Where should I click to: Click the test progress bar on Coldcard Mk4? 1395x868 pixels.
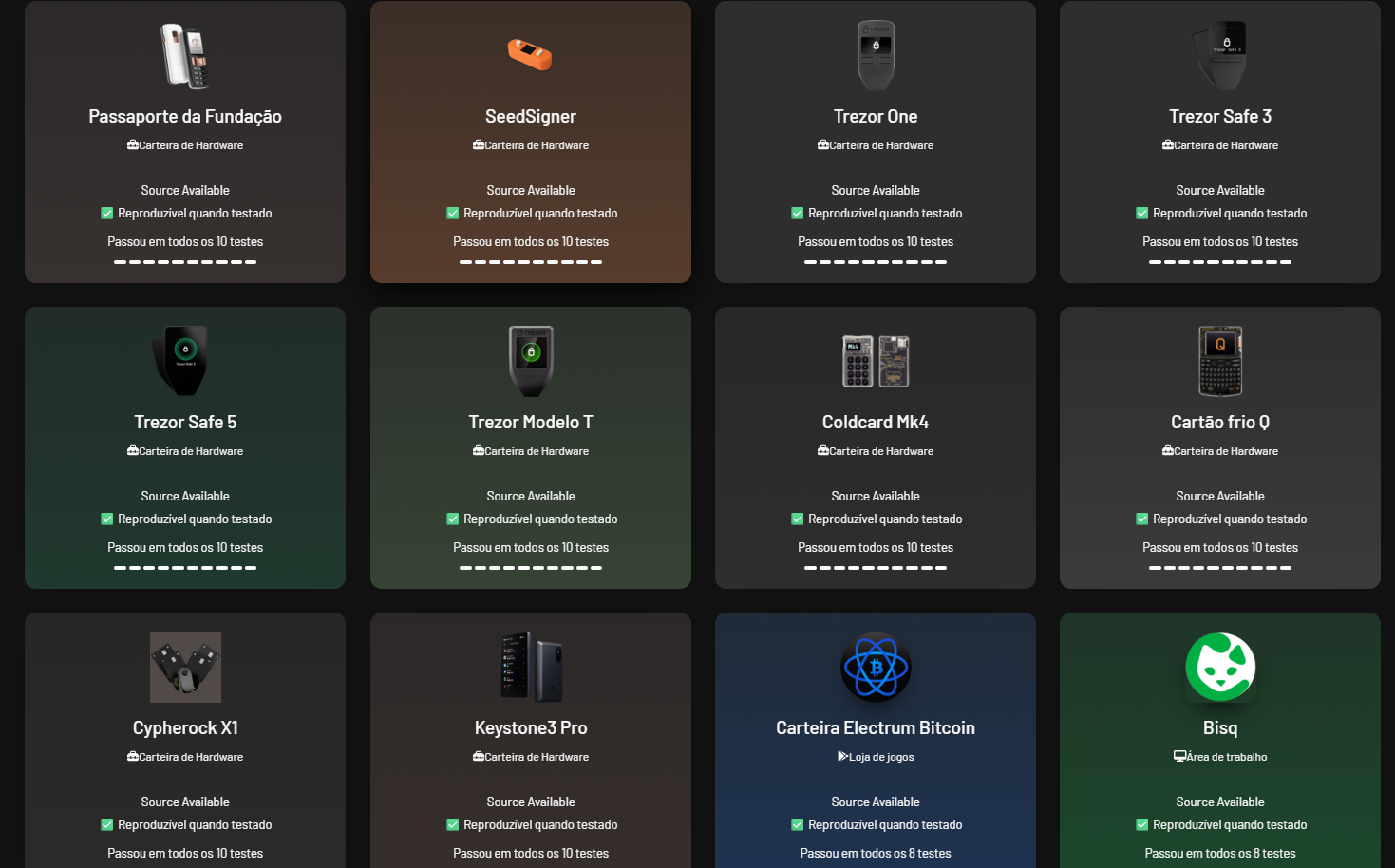(x=876, y=568)
